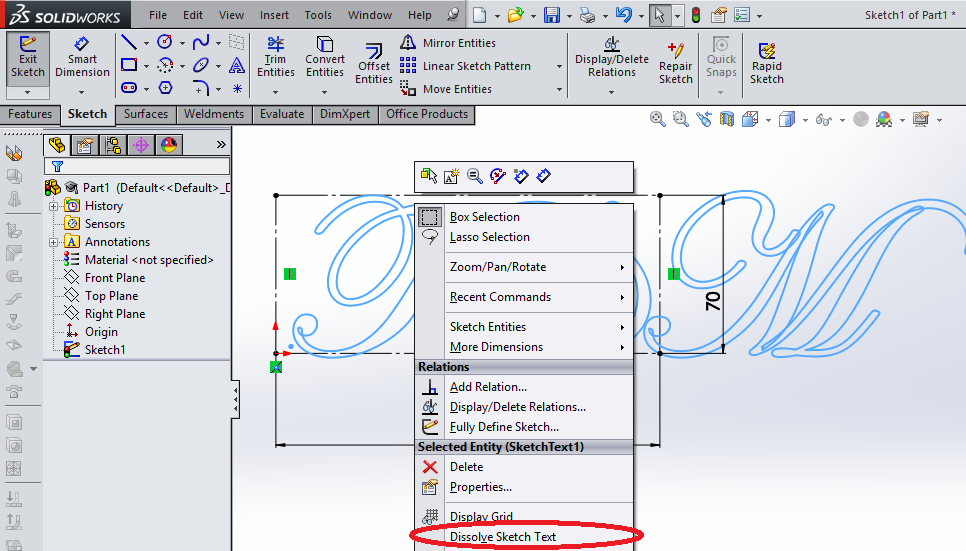Click the Edit Appearance color ball icon
The image size is (966, 551).
click(883, 119)
